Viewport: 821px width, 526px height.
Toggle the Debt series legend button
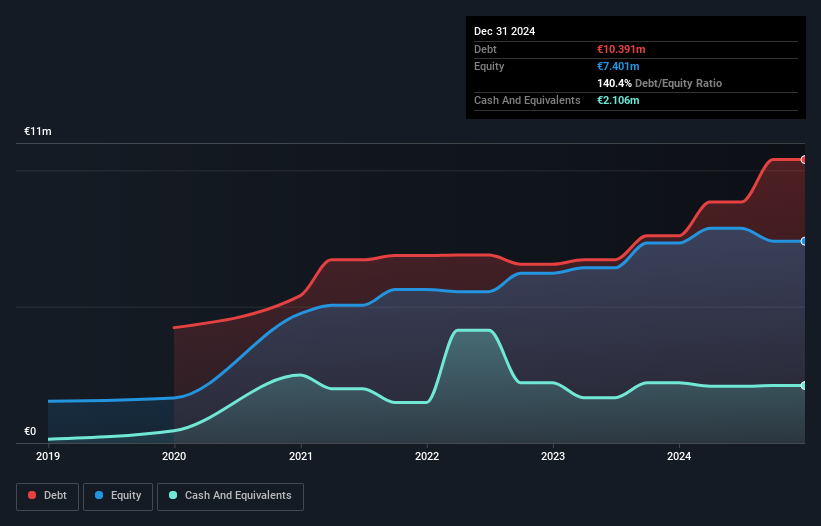tap(48, 496)
